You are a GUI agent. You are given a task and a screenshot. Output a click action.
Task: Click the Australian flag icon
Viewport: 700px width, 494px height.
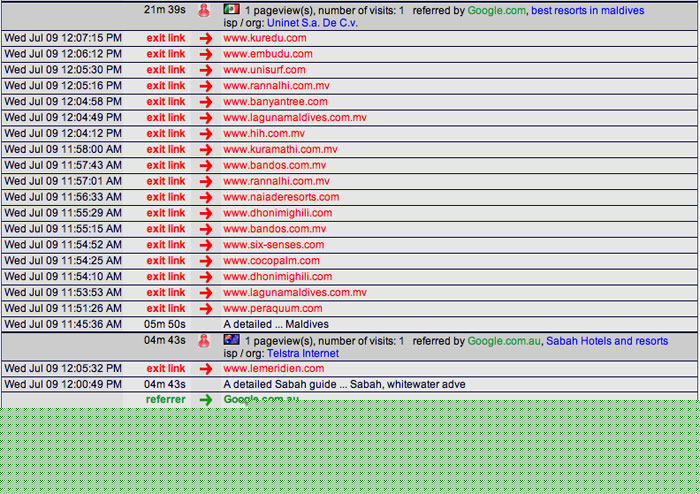(231, 340)
